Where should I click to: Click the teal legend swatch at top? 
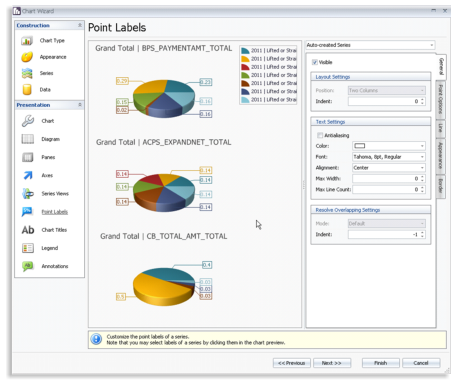coord(245,51)
